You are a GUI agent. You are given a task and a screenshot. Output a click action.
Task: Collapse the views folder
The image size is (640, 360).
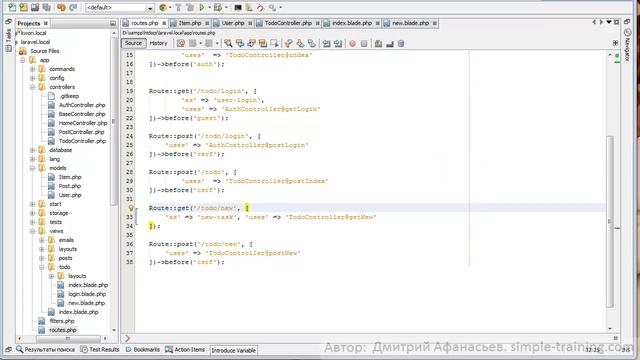pyautogui.click(x=32, y=231)
